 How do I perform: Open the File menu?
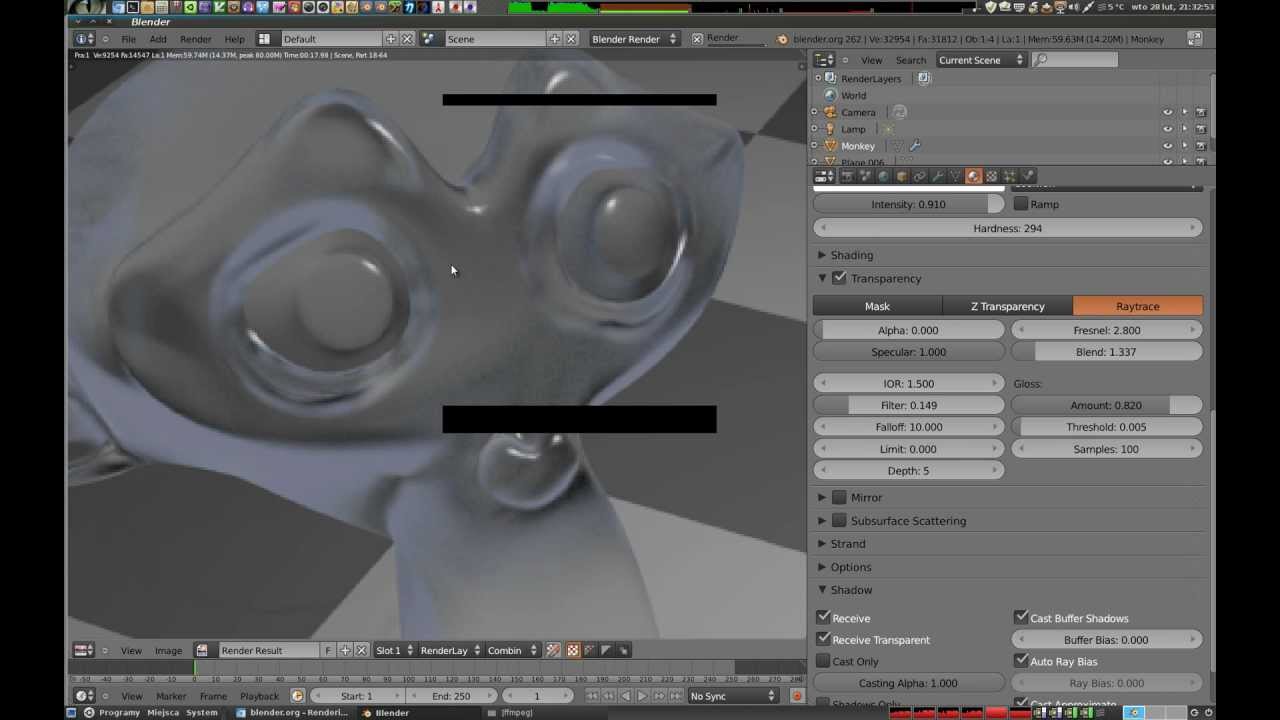click(x=128, y=39)
